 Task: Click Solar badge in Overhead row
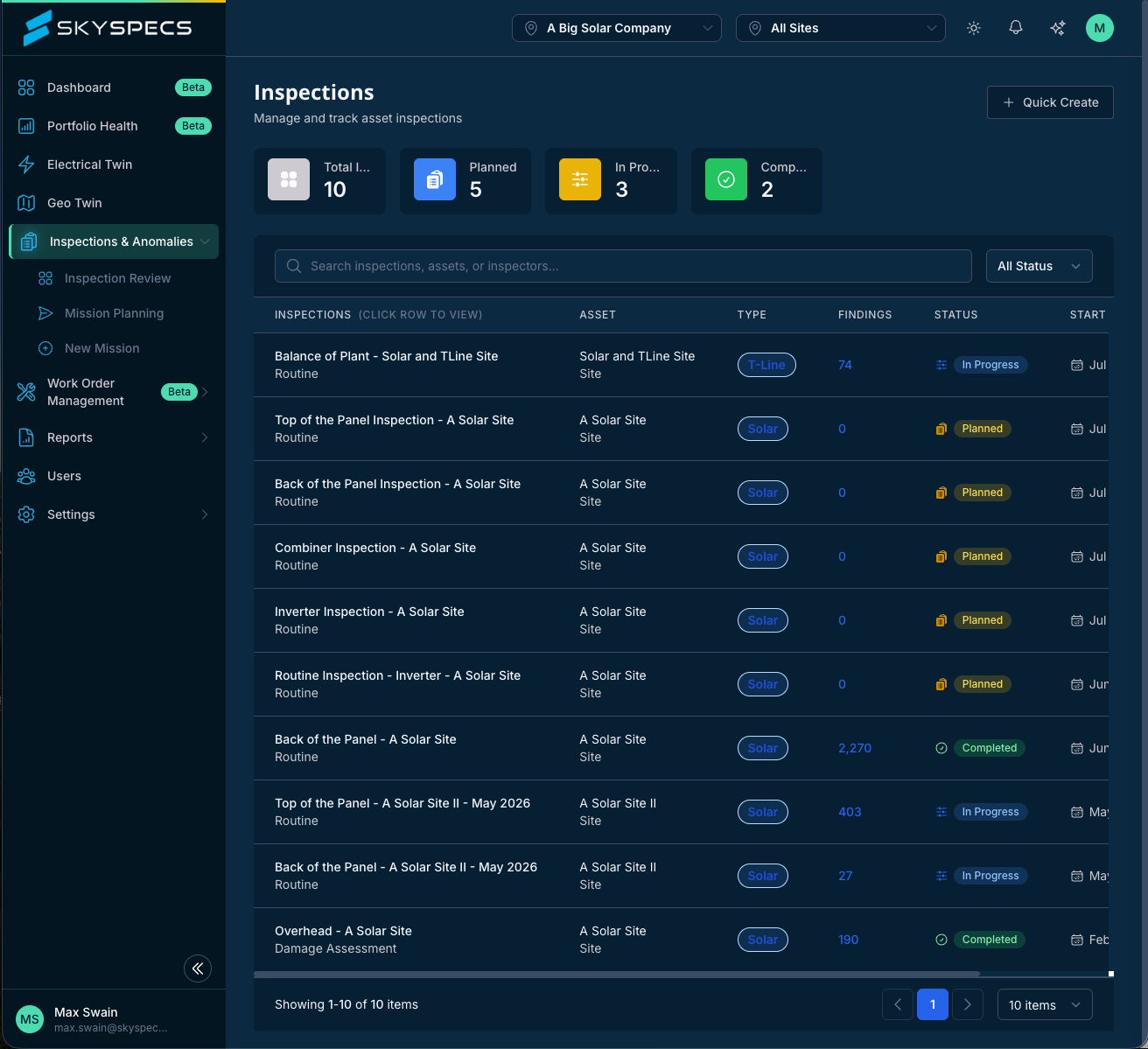pos(763,940)
